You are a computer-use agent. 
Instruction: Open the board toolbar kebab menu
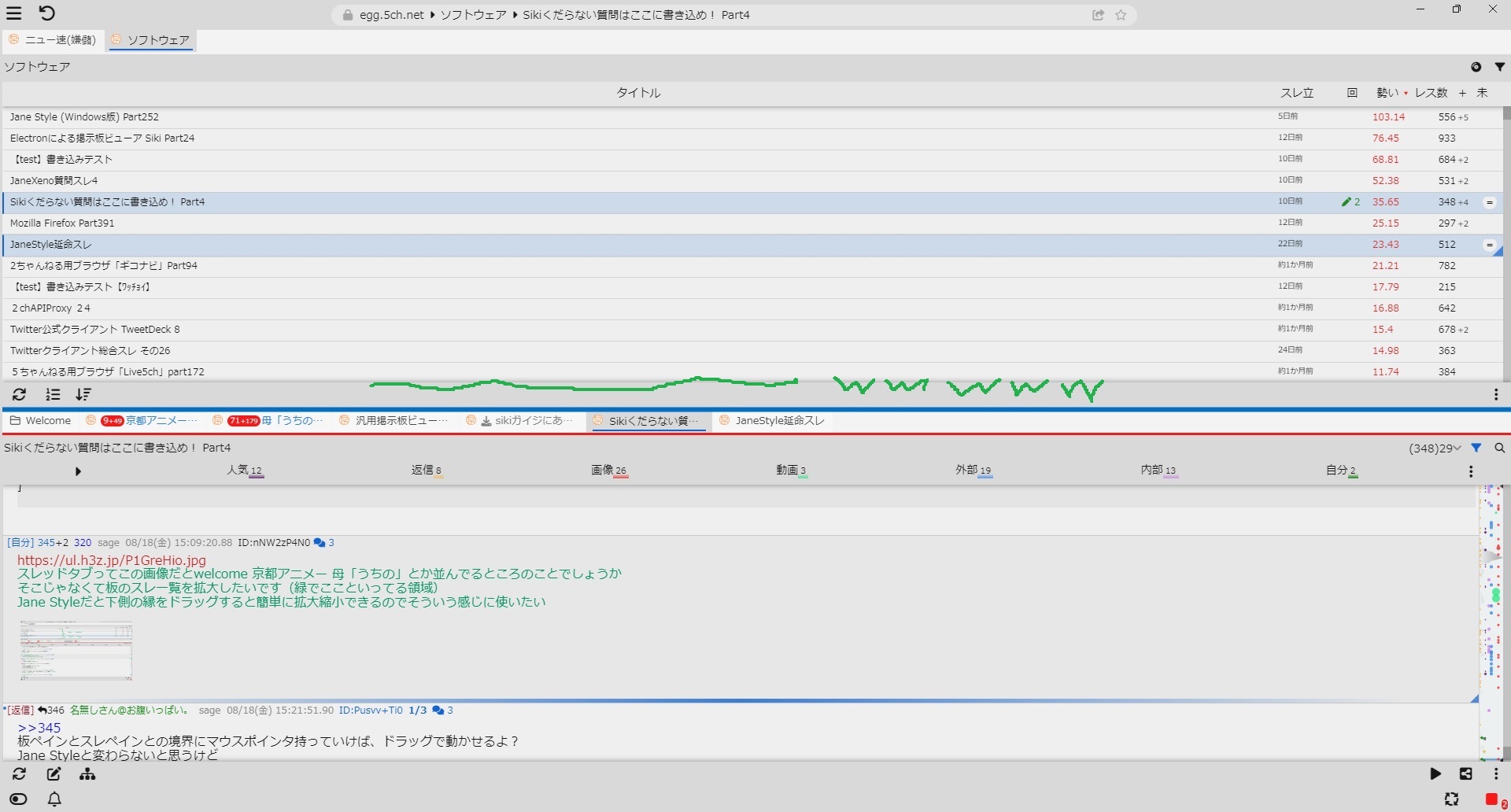1496,394
